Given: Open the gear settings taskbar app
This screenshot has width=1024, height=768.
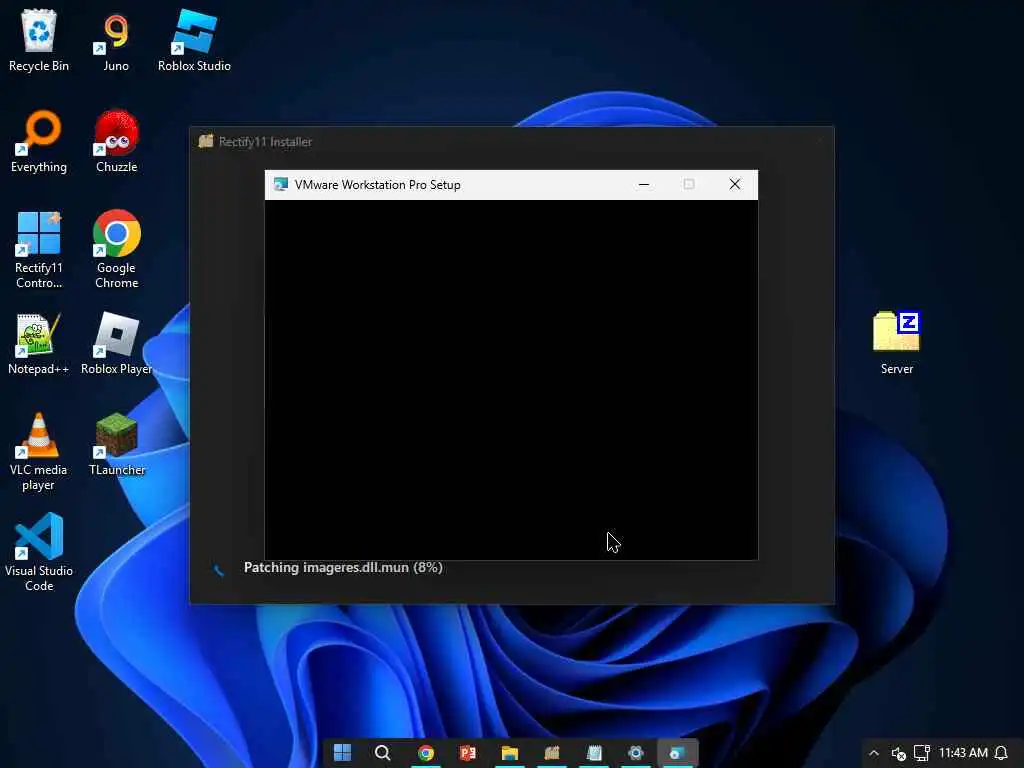Looking at the screenshot, I should [635, 753].
